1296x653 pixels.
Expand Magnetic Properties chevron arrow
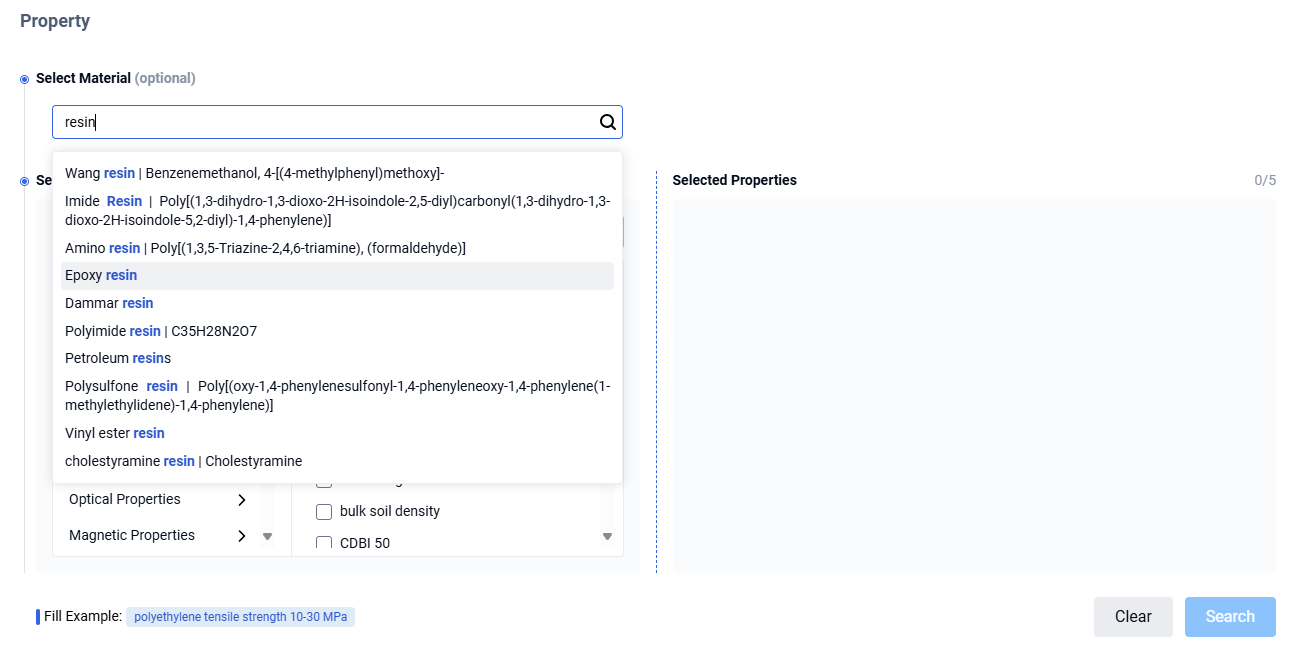tap(241, 536)
